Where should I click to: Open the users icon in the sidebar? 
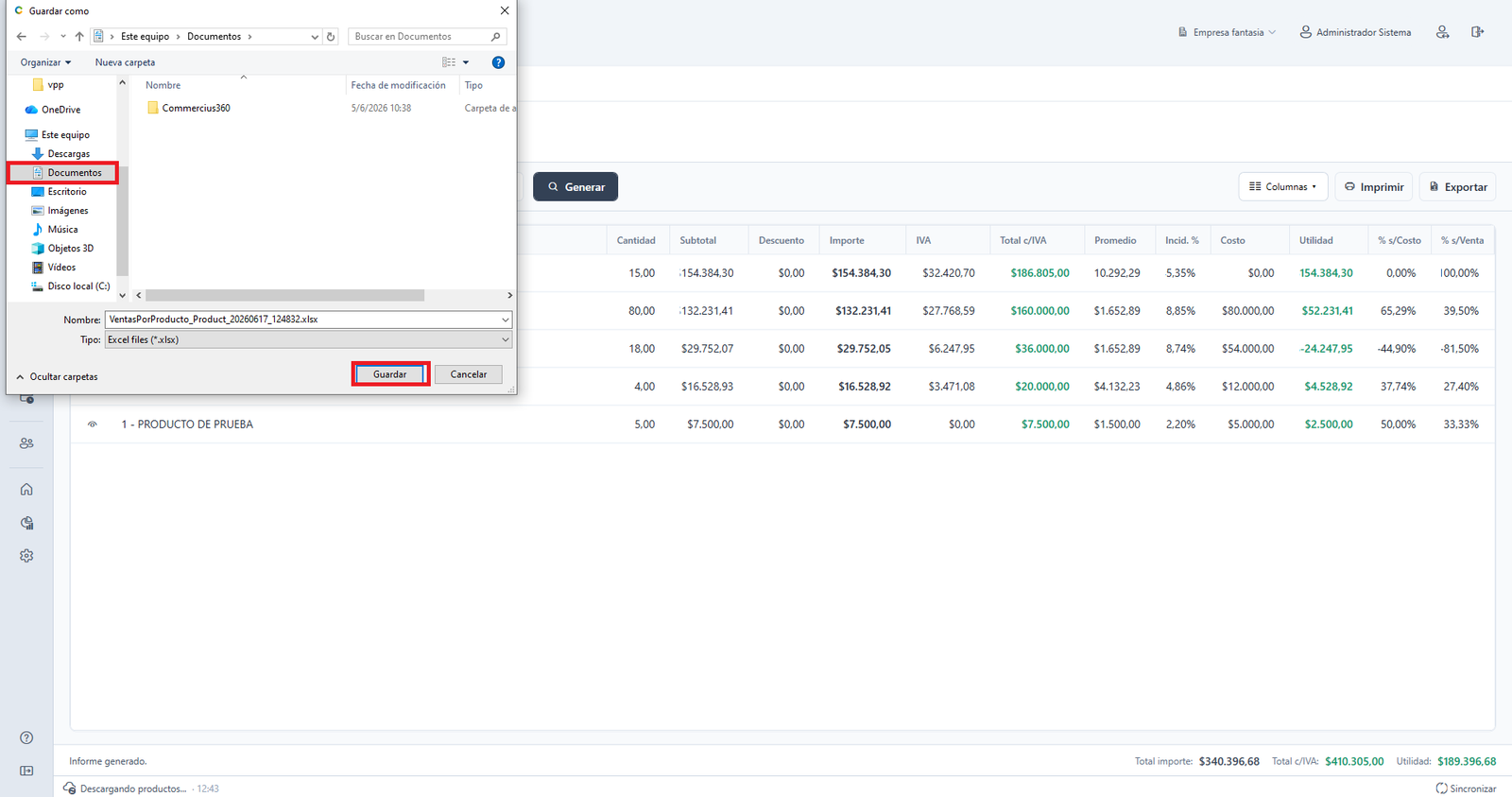click(x=26, y=443)
